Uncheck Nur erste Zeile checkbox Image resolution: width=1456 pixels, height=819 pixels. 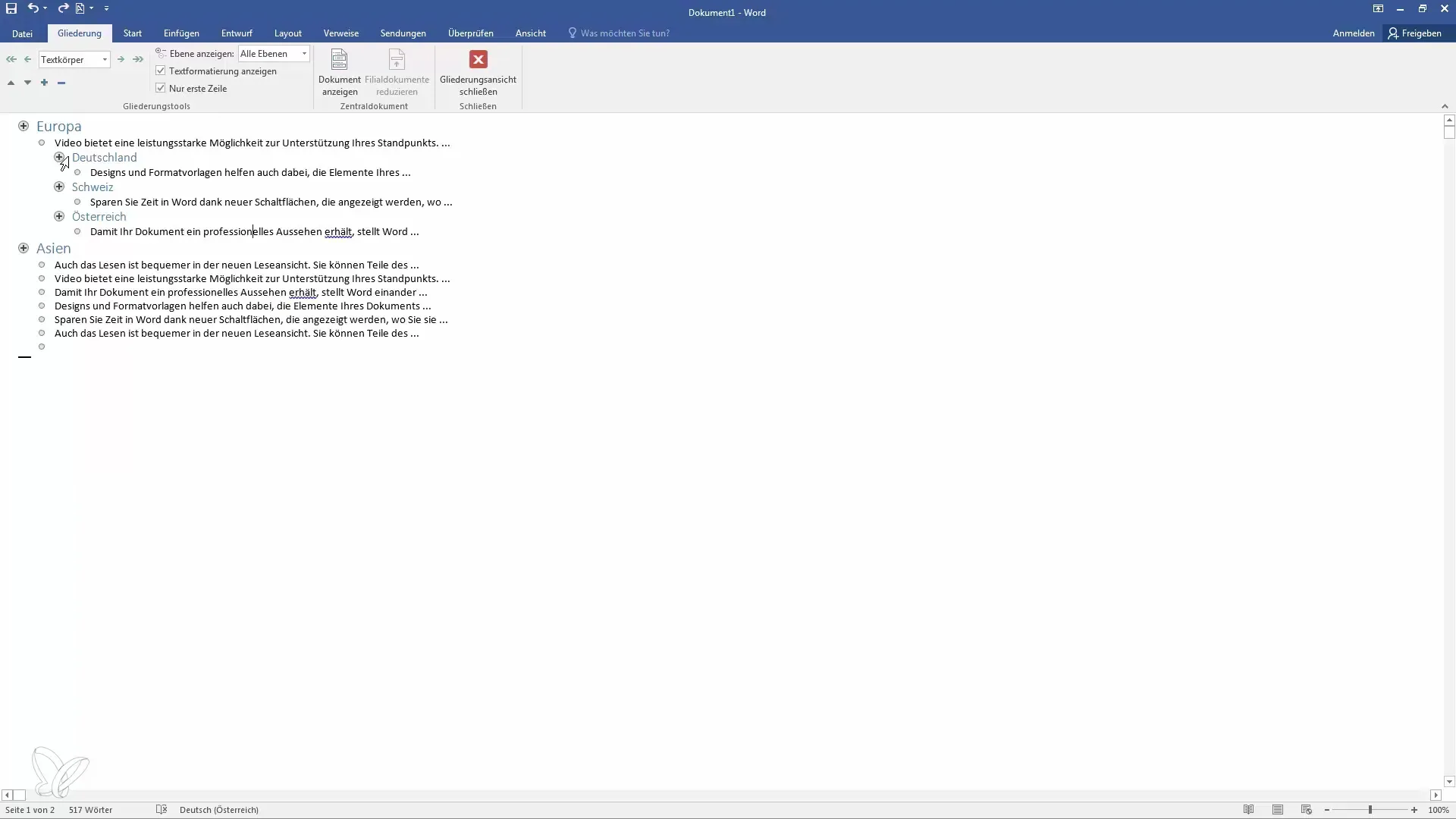point(161,88)
